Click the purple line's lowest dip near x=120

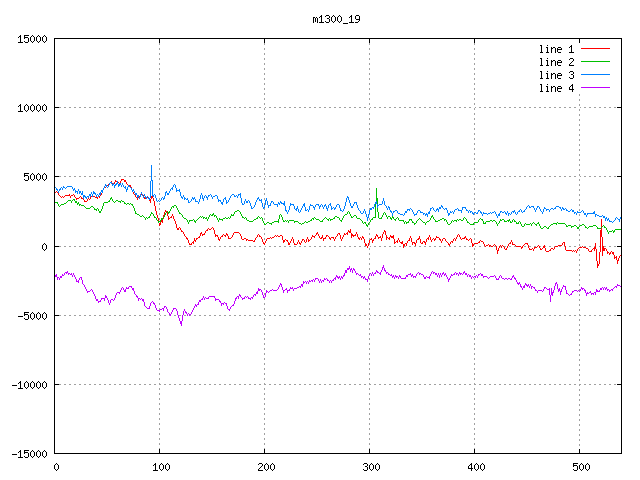coord(181,324)
